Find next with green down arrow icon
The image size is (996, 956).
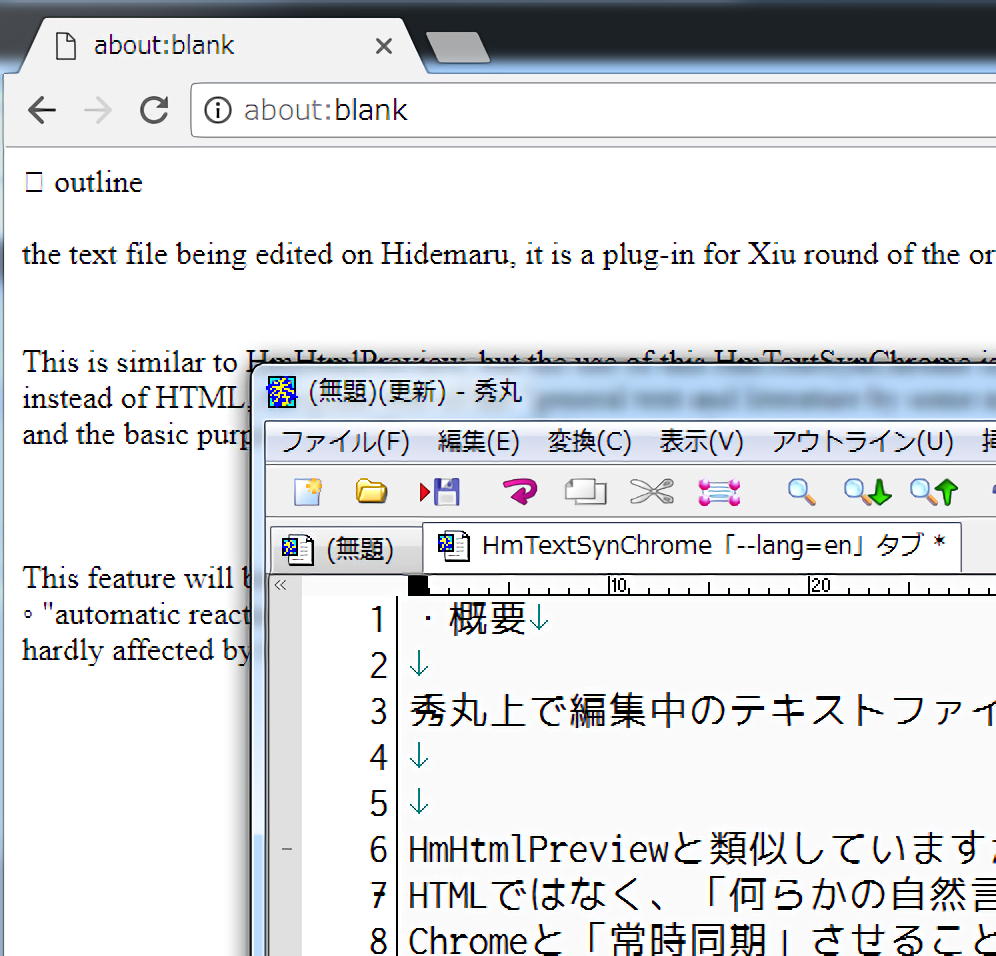click(868, 492)
